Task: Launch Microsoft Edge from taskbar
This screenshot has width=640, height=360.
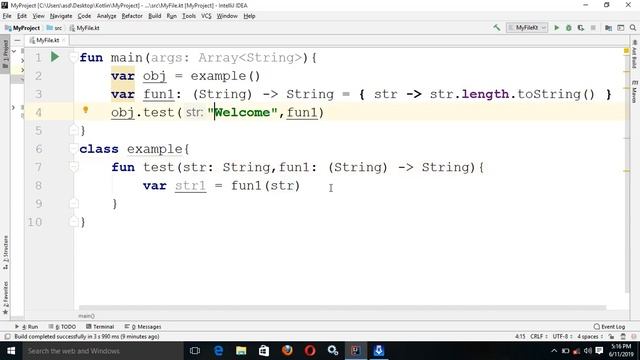Action: tap(218, 351)
